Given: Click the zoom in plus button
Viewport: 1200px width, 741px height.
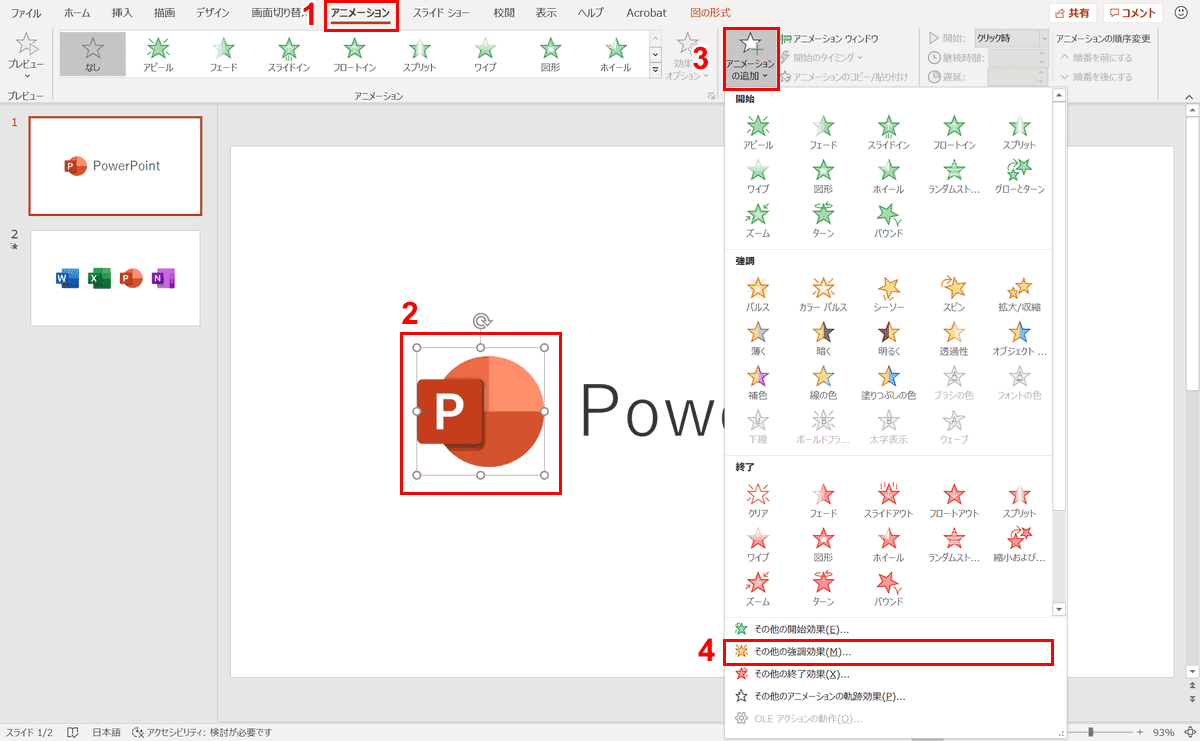Looking at the screenshot, I should [1142, 731].
